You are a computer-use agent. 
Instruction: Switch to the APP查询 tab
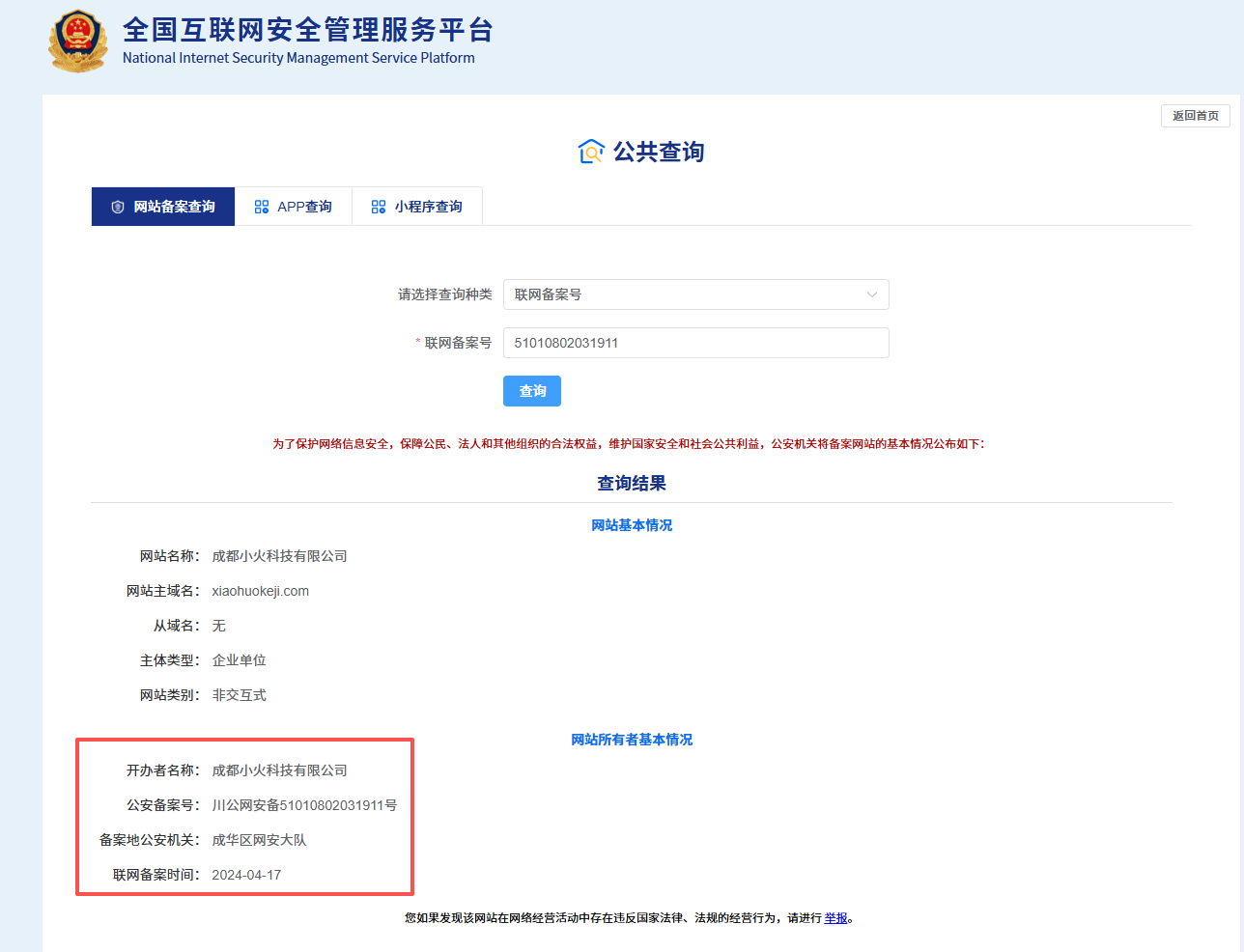pos(294,207)
